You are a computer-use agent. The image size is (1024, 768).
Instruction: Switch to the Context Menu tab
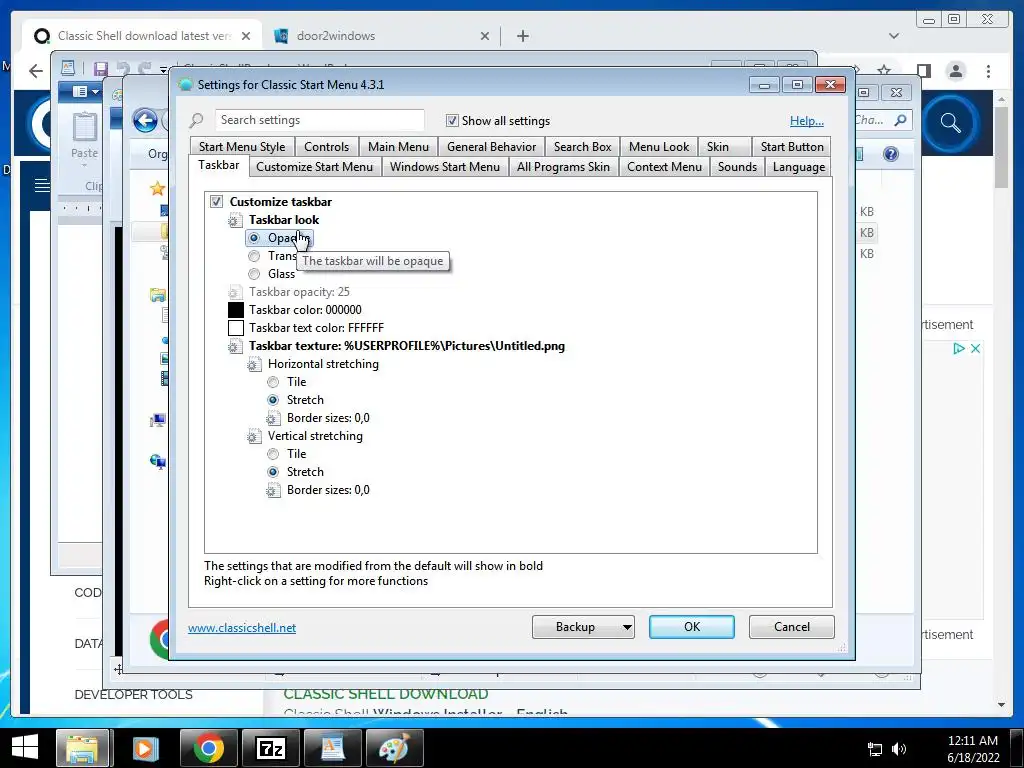click(664, 167)
